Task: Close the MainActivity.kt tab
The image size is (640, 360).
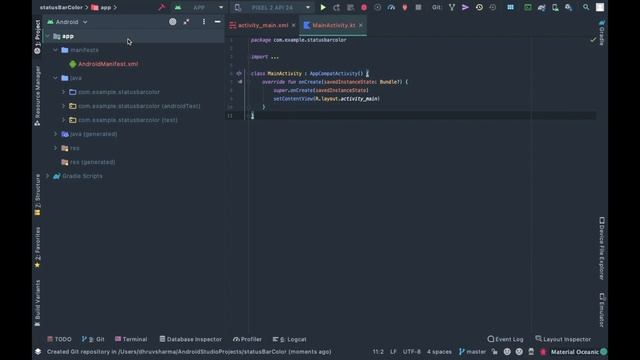Action: pos(361,25)
